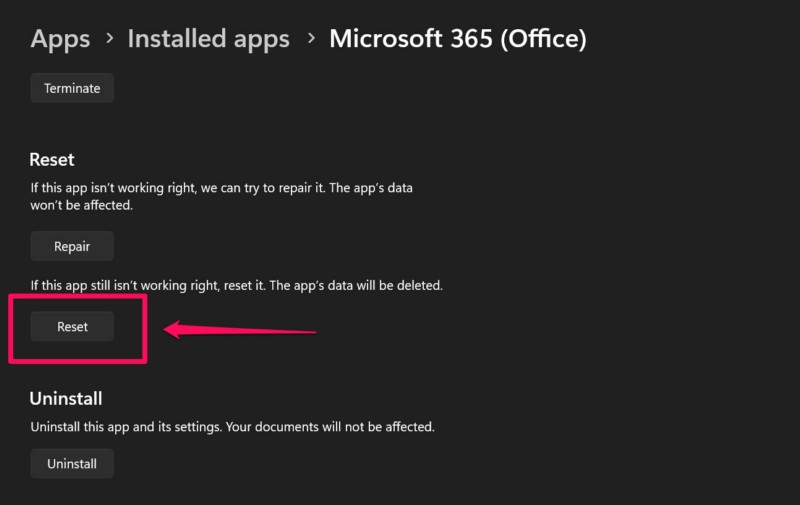The width and height of the screenshot is (800, 505).
Task: Reset the Microsoft 365 app
Action: (72, 327)
